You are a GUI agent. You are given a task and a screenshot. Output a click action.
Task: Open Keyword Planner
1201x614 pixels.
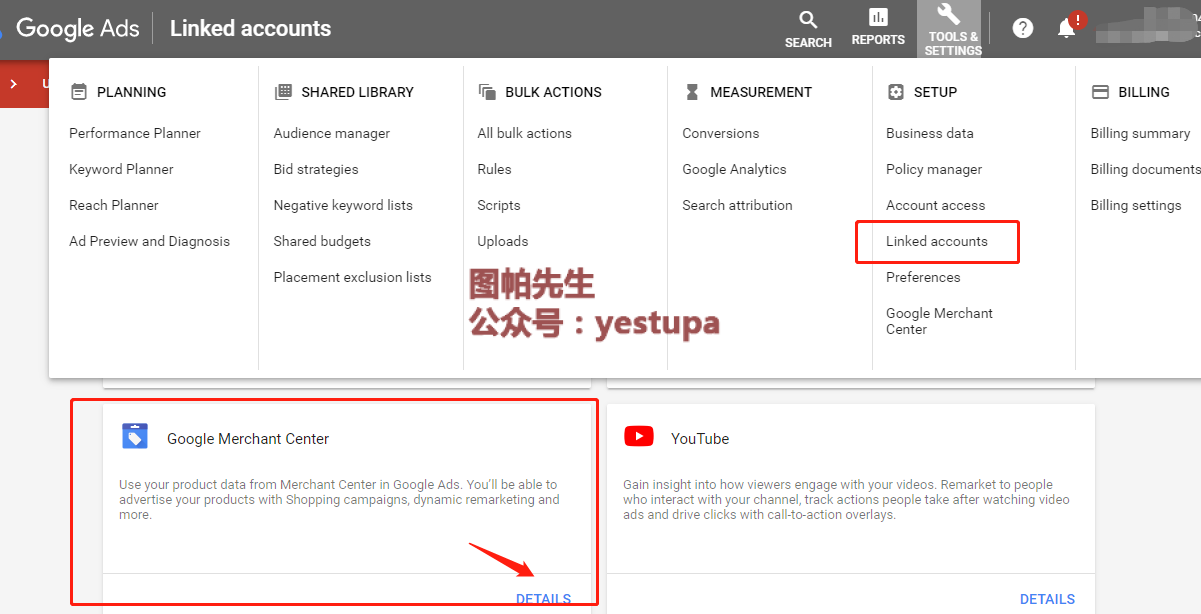[x=121, y=169]
